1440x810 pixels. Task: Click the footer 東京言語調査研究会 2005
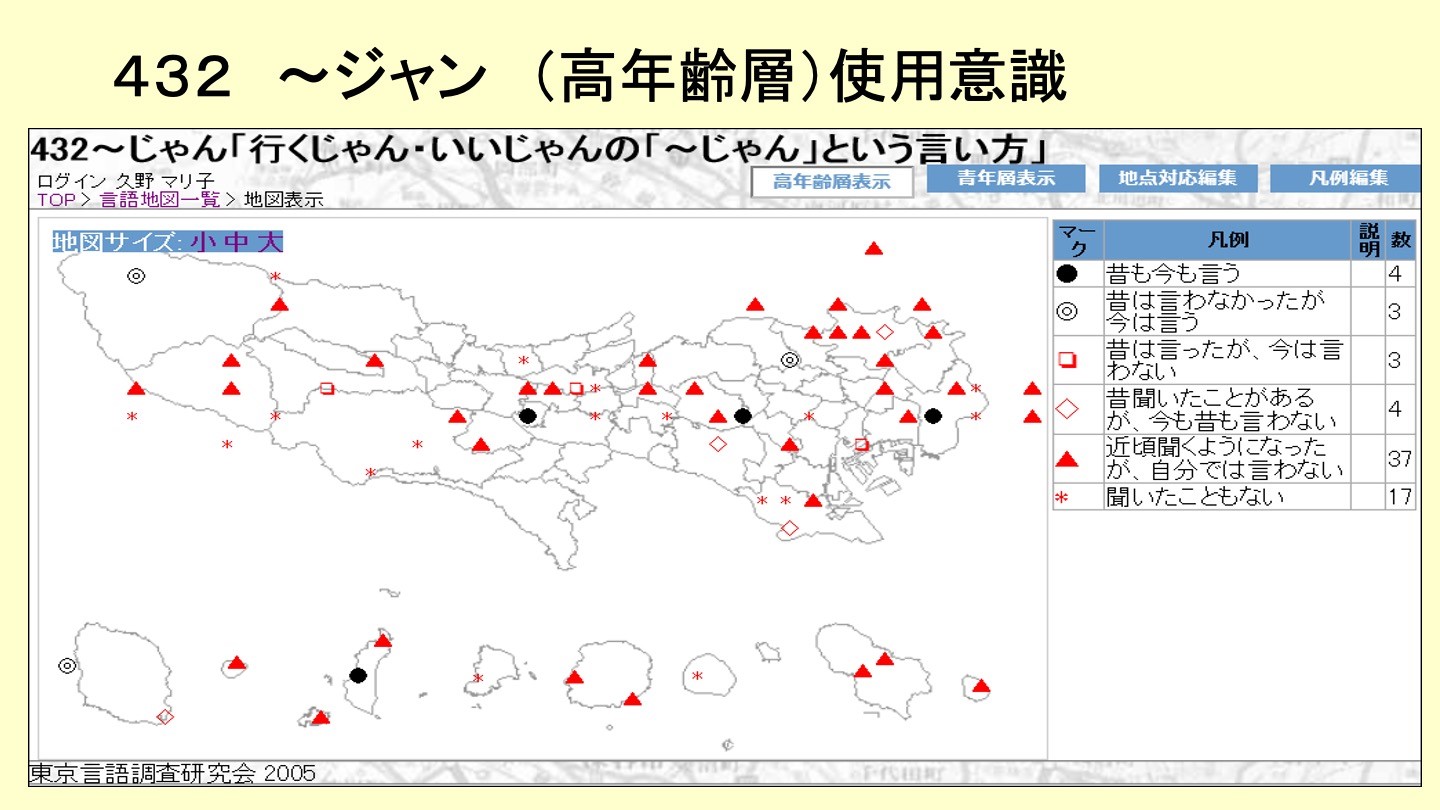point(172,773)
